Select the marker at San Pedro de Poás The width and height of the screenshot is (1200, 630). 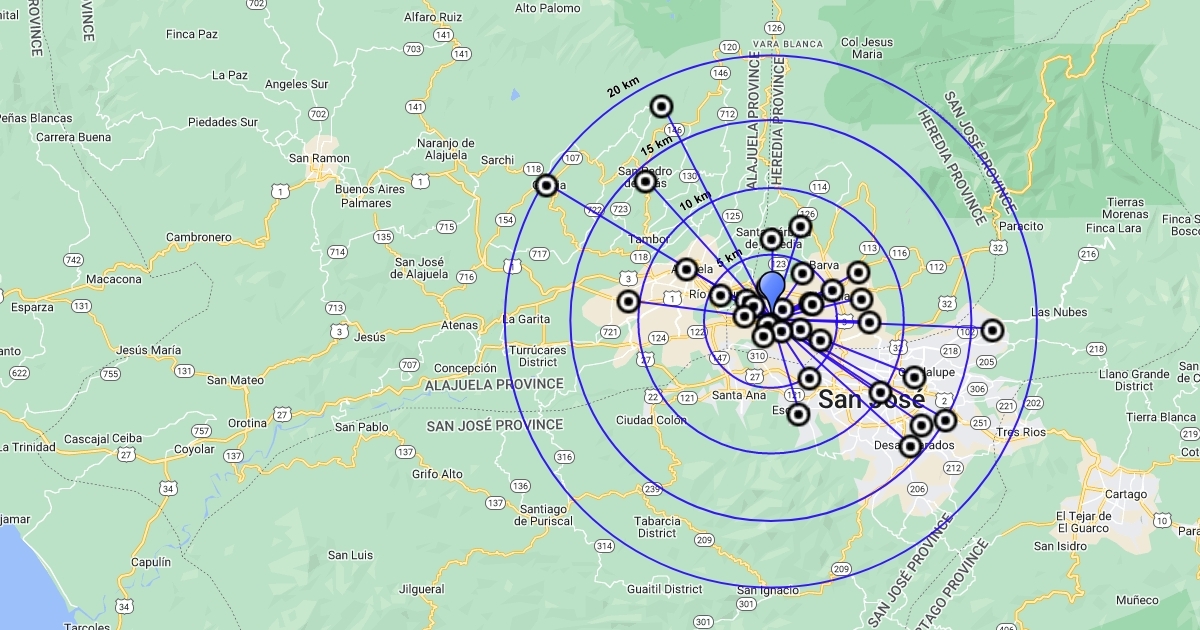(x=646, y=181)
